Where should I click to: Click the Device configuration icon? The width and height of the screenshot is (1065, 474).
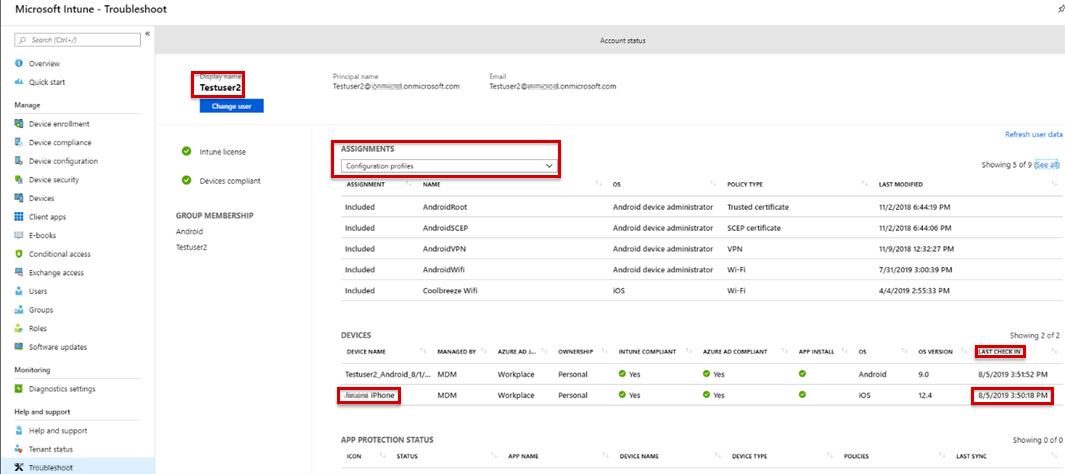tap(19, 162)
